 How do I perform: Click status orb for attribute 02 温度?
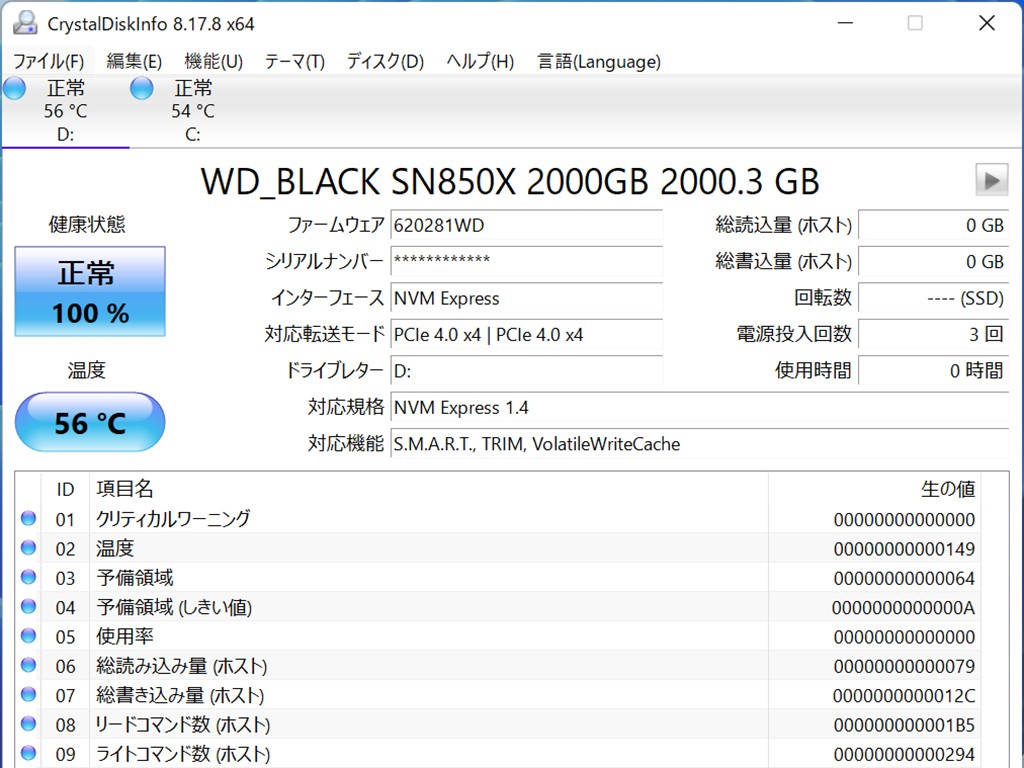click(28, 548)
